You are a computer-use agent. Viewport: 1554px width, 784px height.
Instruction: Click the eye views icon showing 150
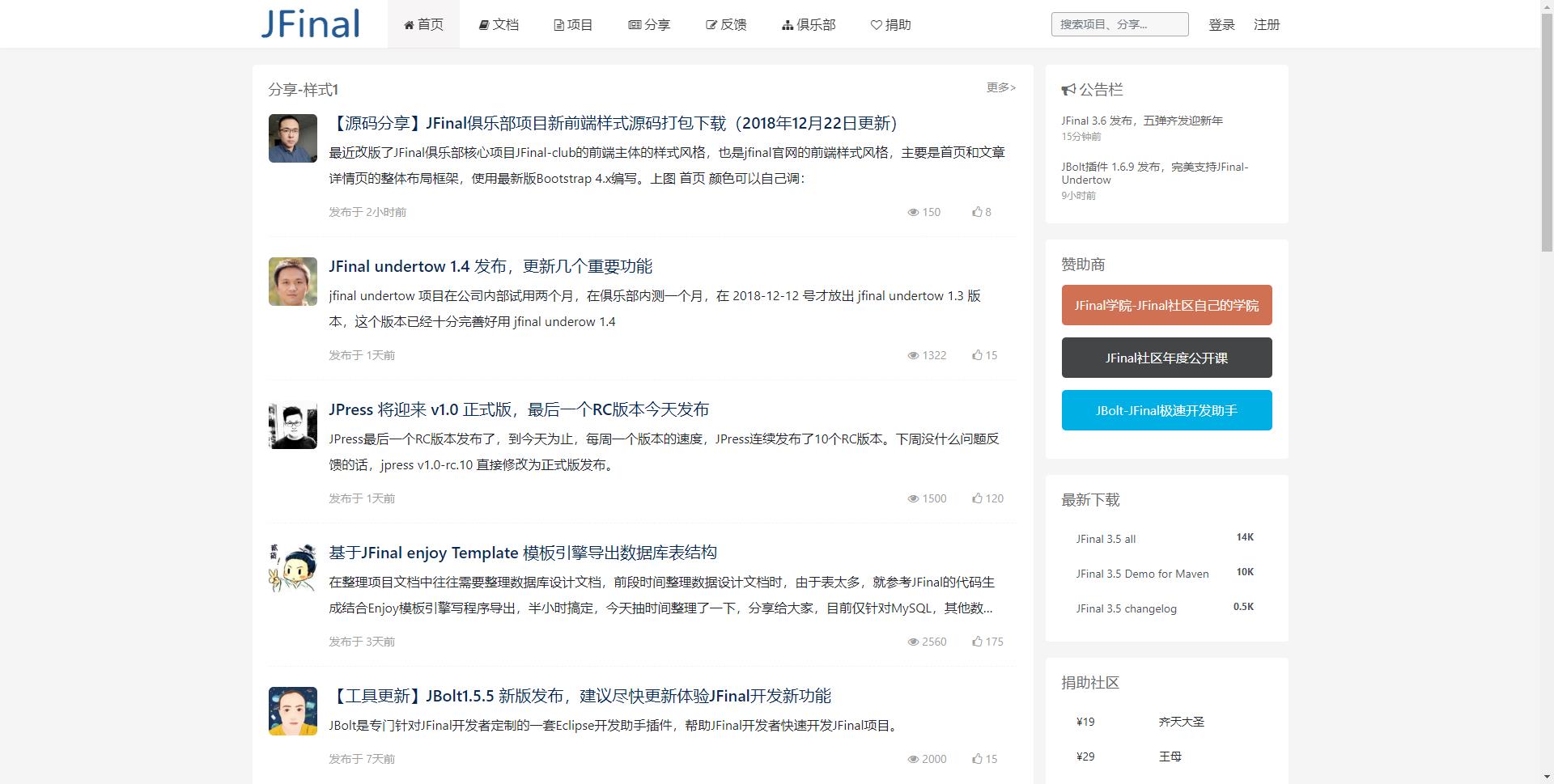point(913,212)
